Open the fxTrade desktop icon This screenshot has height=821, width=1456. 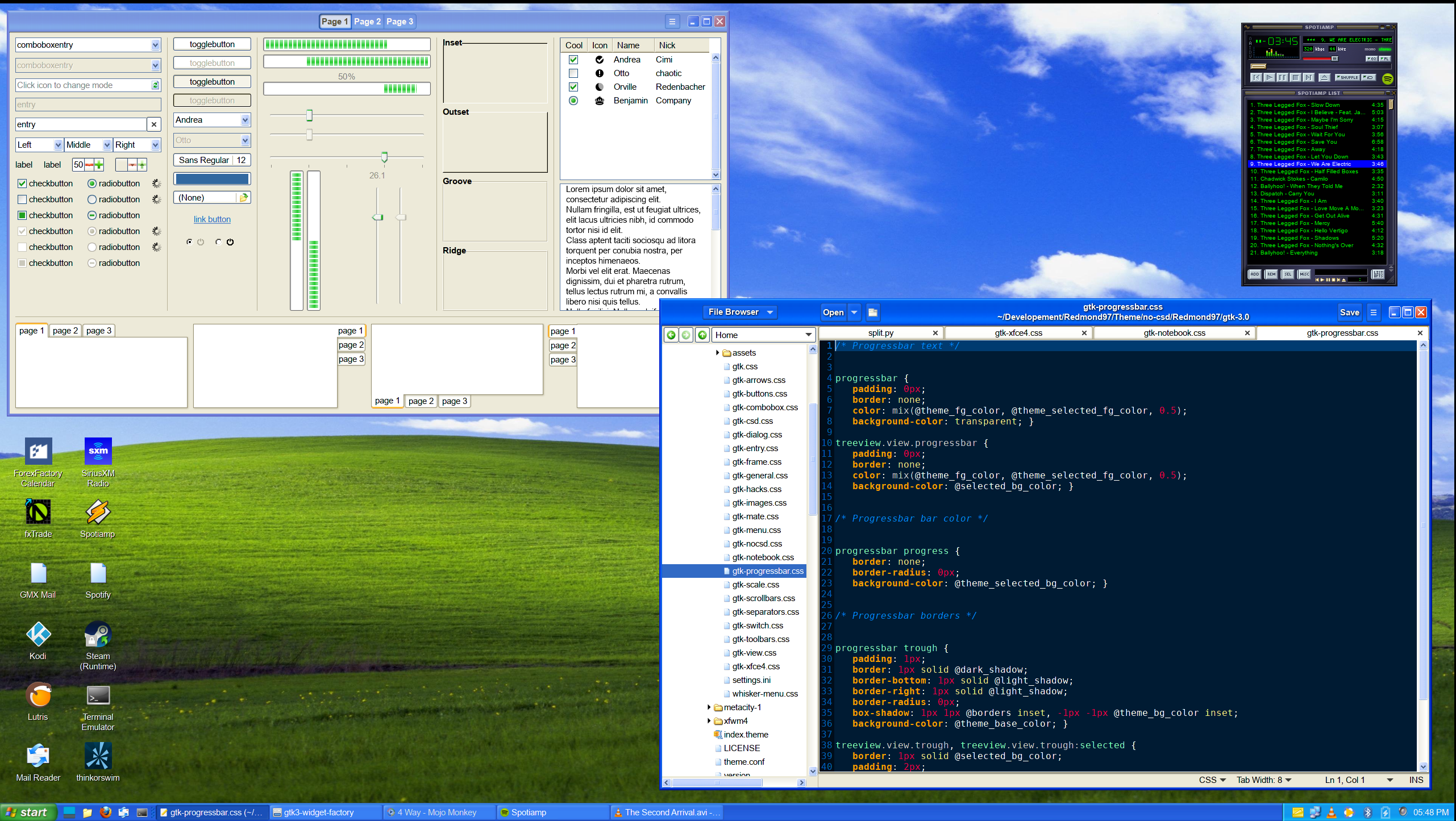pos(38,518)
